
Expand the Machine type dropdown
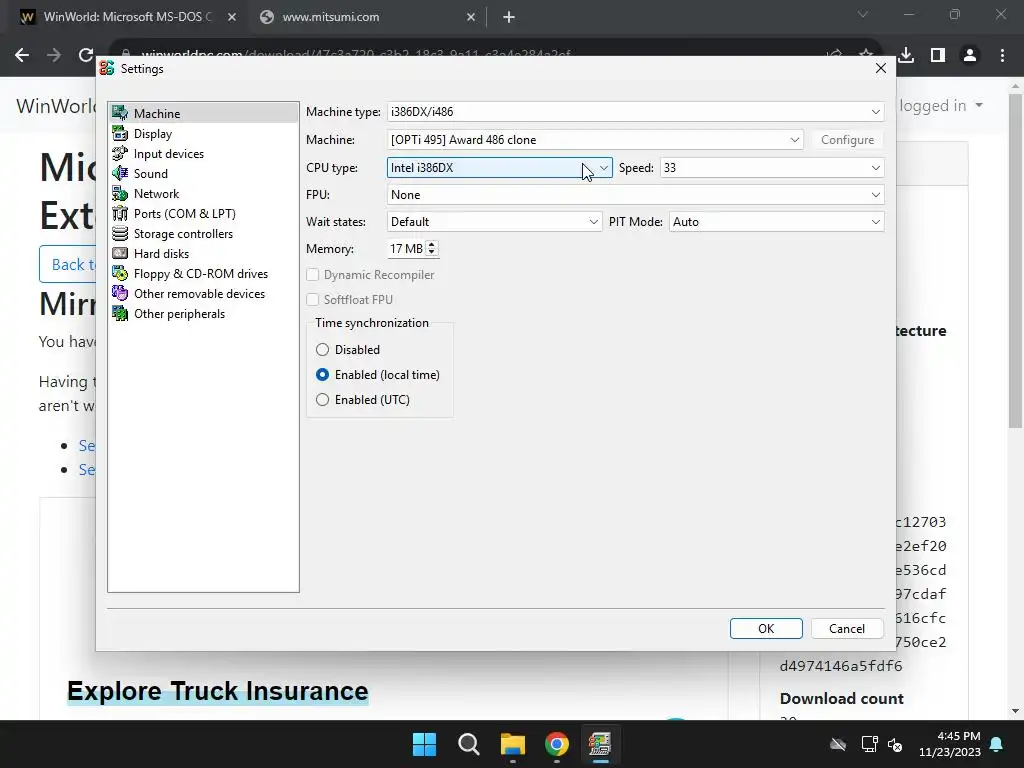point(635,112)
